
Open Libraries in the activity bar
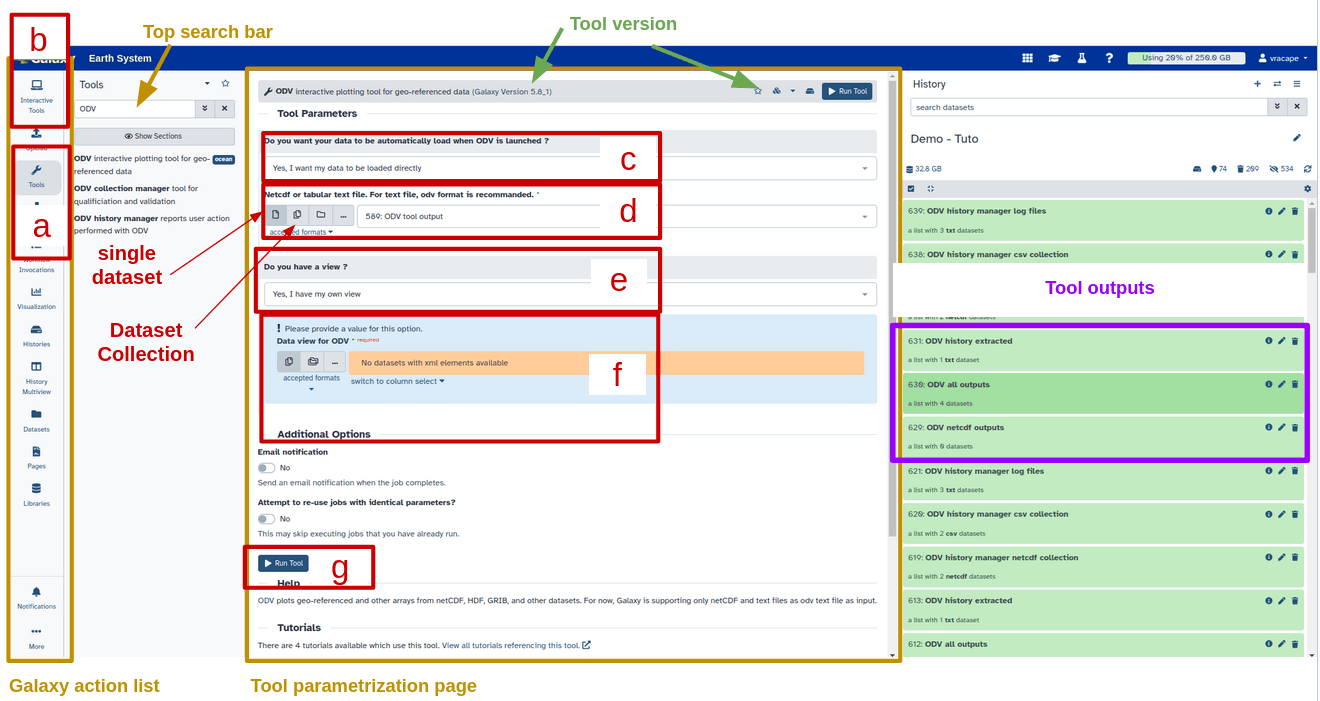[x=37, y=493]
